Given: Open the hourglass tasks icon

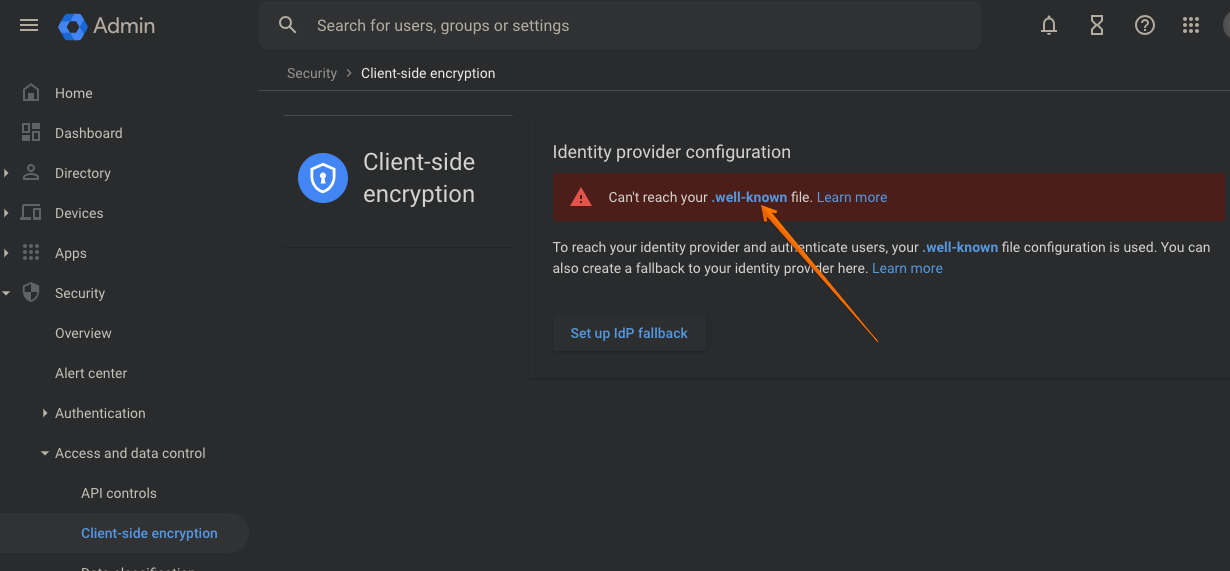Looking at the screenshot, I should tap(1097, 26).
